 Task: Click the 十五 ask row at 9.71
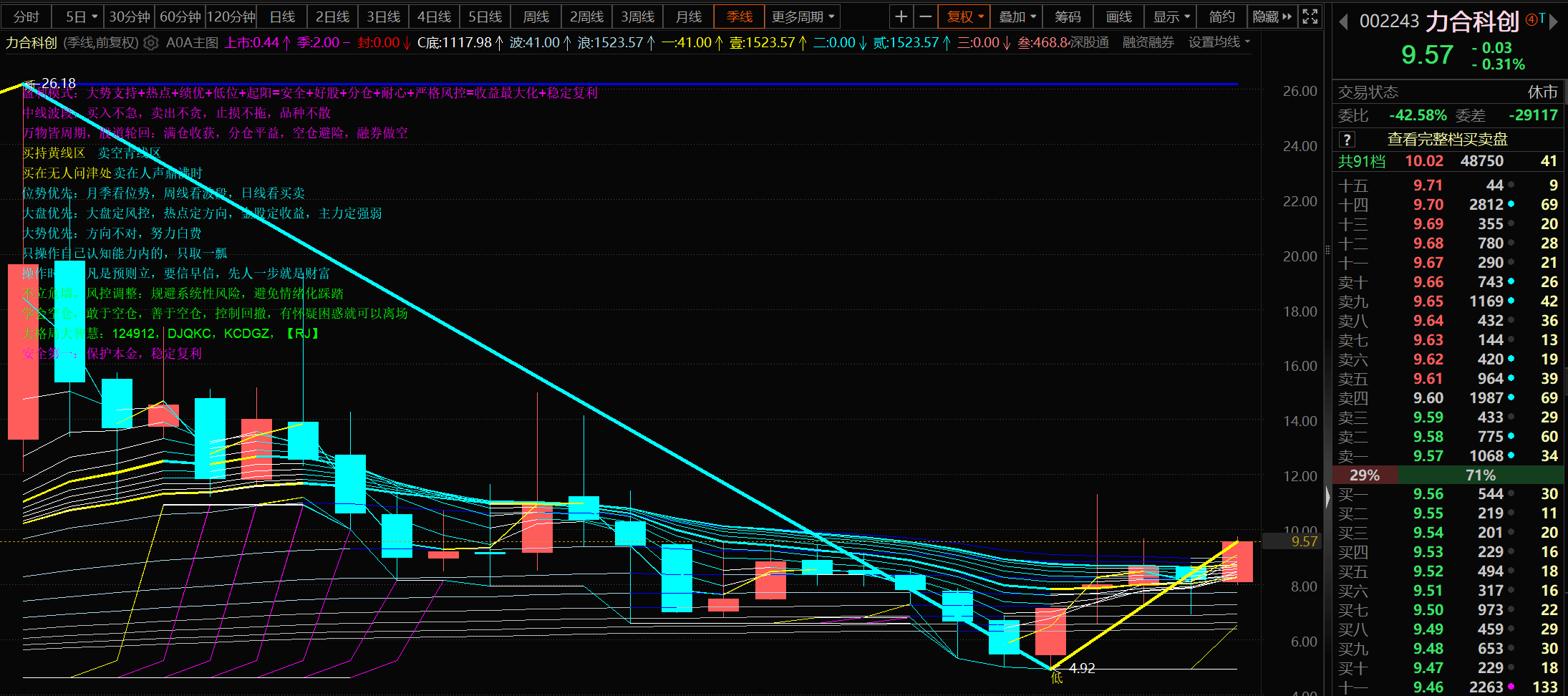pyautogui.click(x=1448, y=185)
